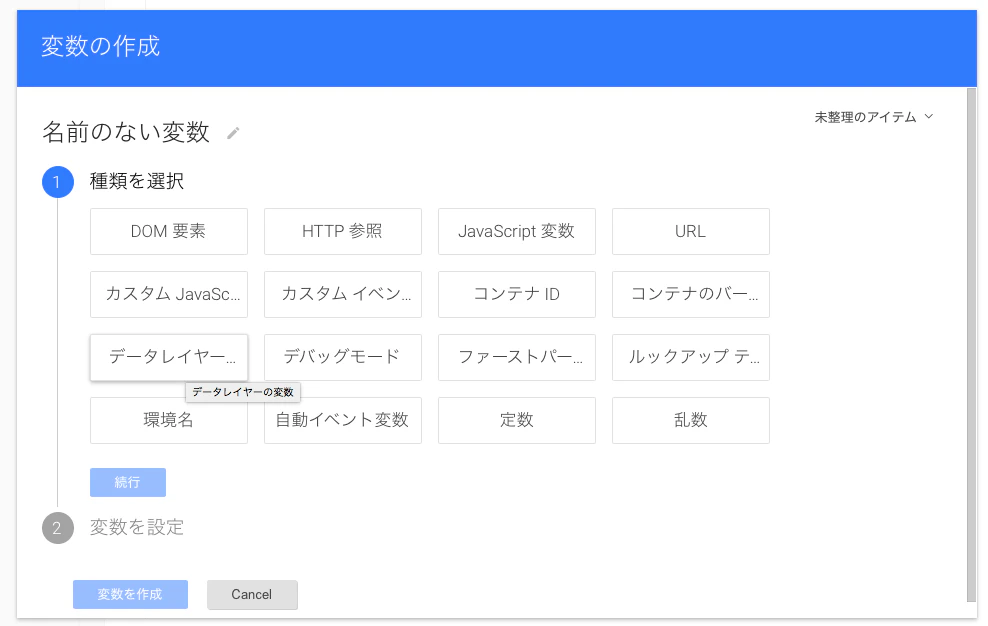The height and width of the screenshot is (626, 988).
Task: Choose the JavaScript 変数 type
Action: (517, 231)
